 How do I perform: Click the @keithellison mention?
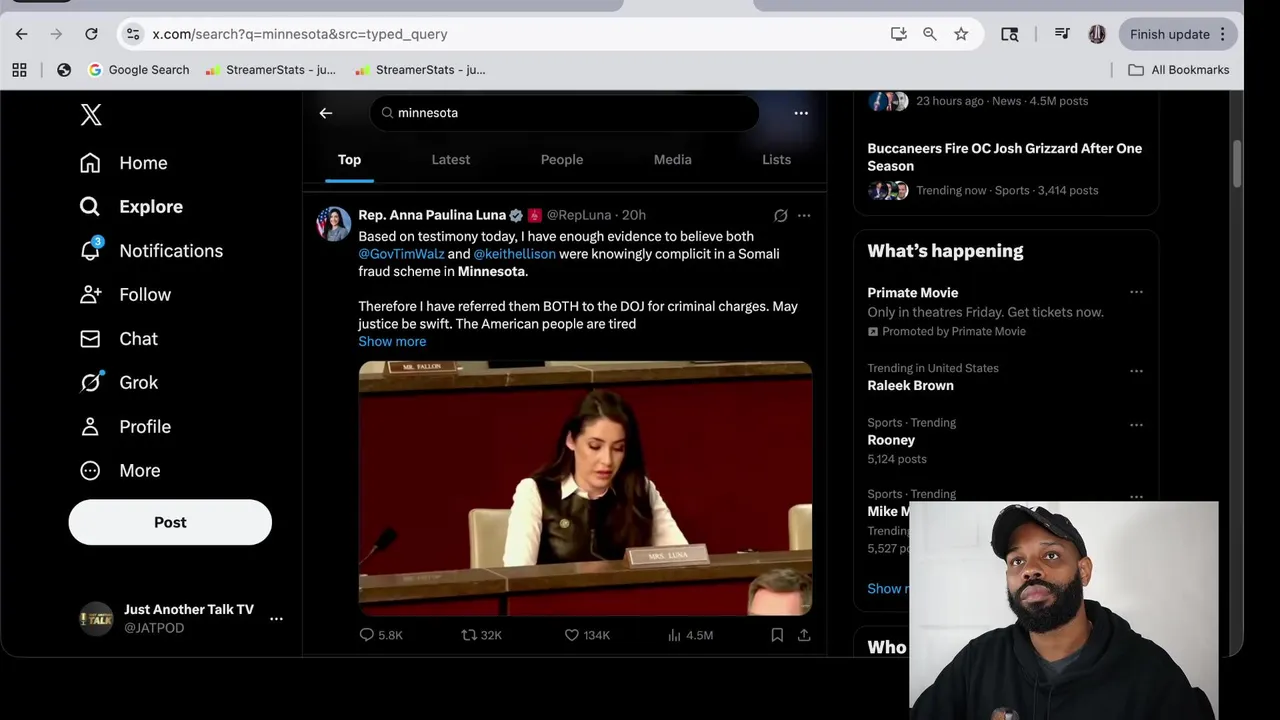point(514,254)
